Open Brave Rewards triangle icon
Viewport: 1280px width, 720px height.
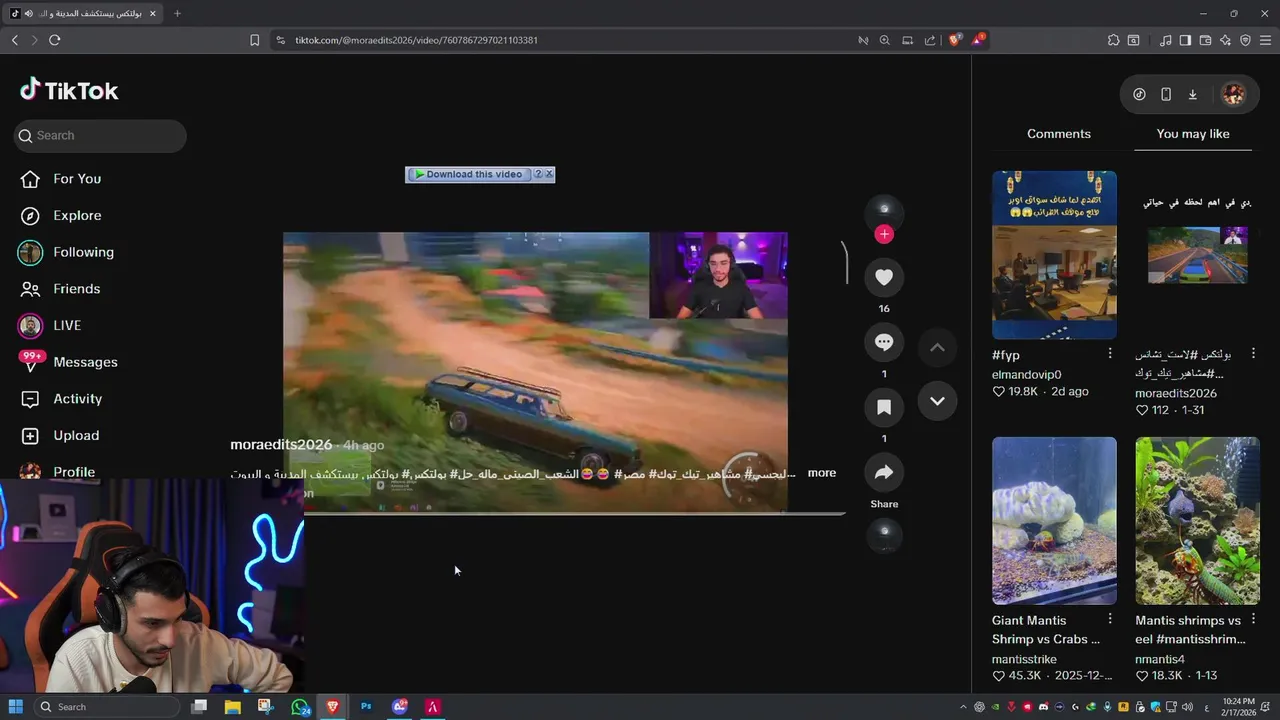(x=979, y=40)
